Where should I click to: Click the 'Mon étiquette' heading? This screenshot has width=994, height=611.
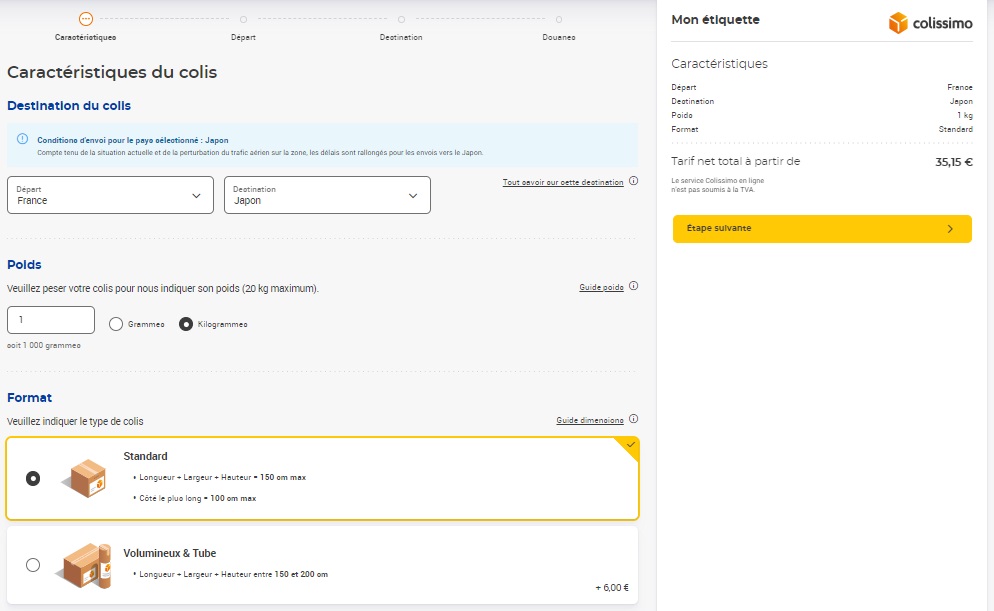coord(715,20)
